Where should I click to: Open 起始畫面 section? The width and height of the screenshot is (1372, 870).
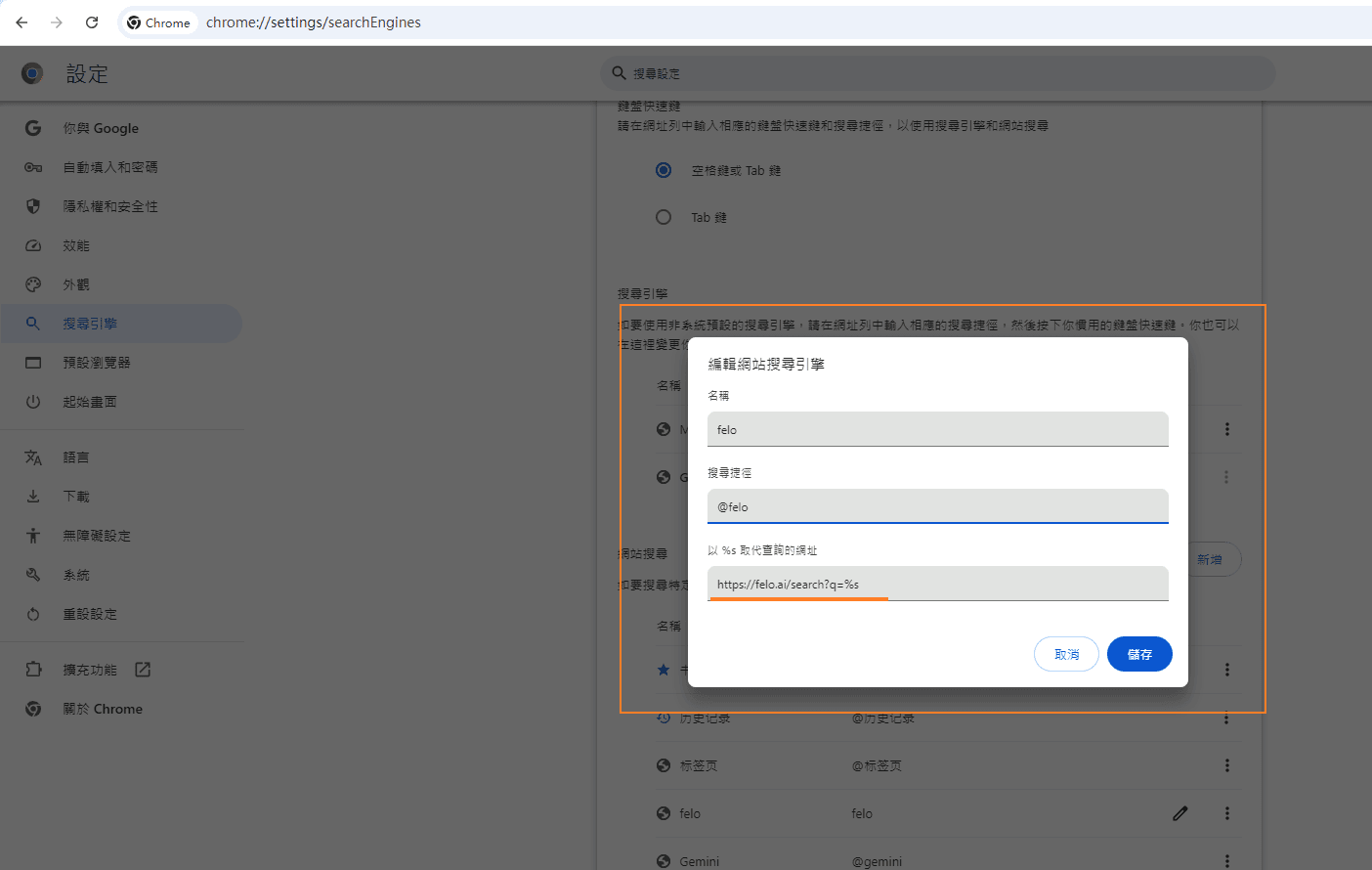pos(121,402)
